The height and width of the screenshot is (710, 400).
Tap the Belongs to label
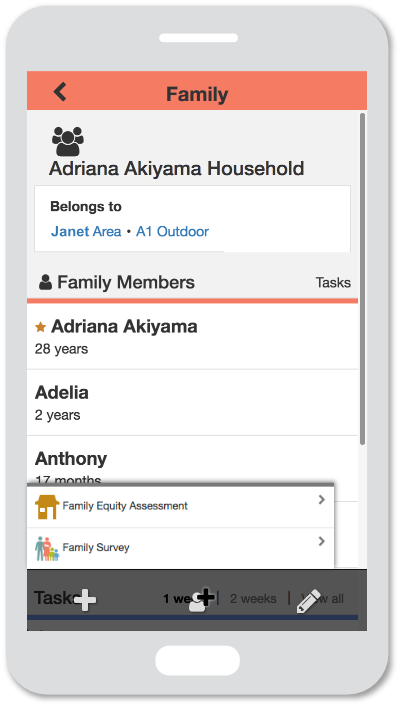86,206
